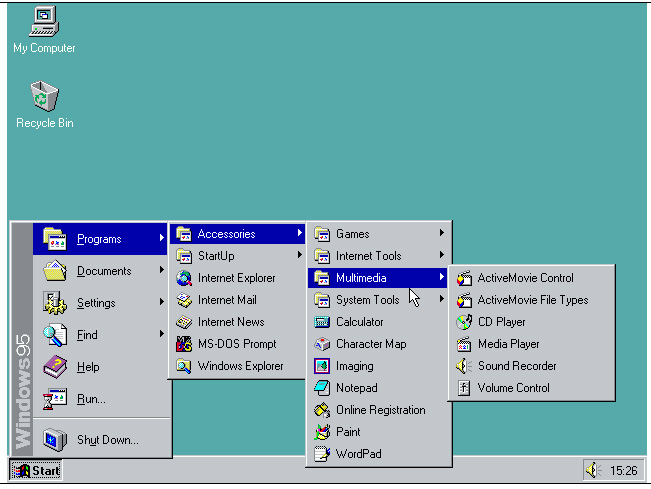The image size is (651, 489).
Task: Select the Notepad label in Accessories
Action: pos(357,388)
